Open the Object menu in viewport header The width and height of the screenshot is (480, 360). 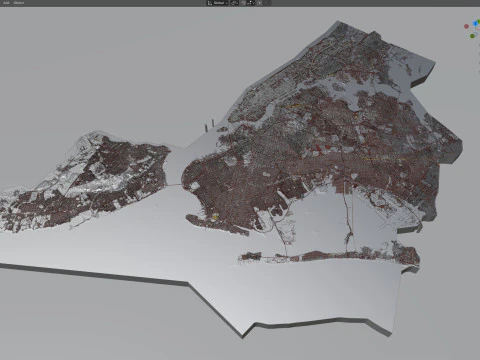(x=19, y=3)
